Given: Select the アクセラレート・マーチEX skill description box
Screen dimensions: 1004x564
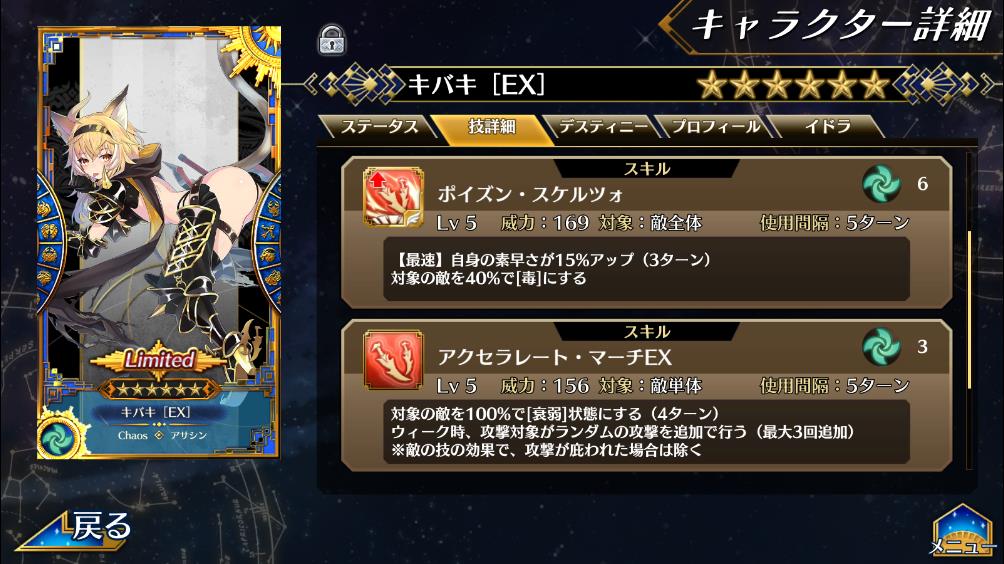Looking at the screenshot, I should [x=646, y=432].
